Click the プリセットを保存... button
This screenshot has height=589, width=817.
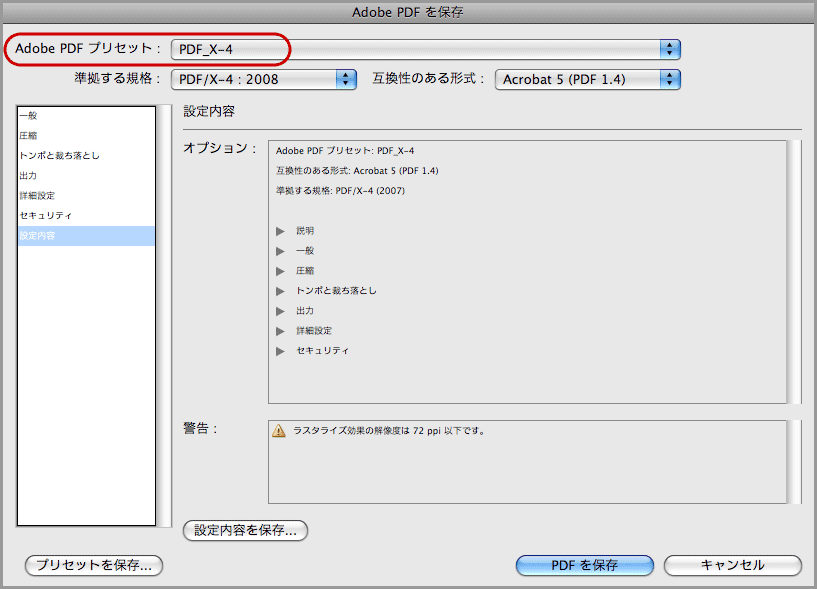click(x=94, y=565)
